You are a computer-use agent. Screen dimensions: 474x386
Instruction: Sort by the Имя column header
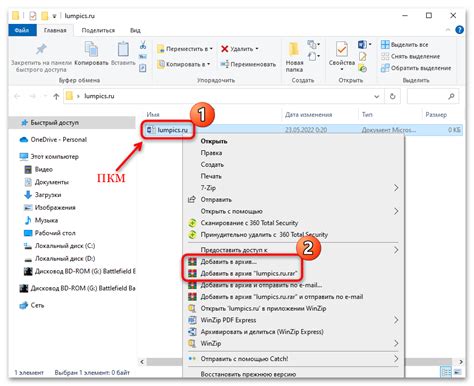click(x=153, y=114)
